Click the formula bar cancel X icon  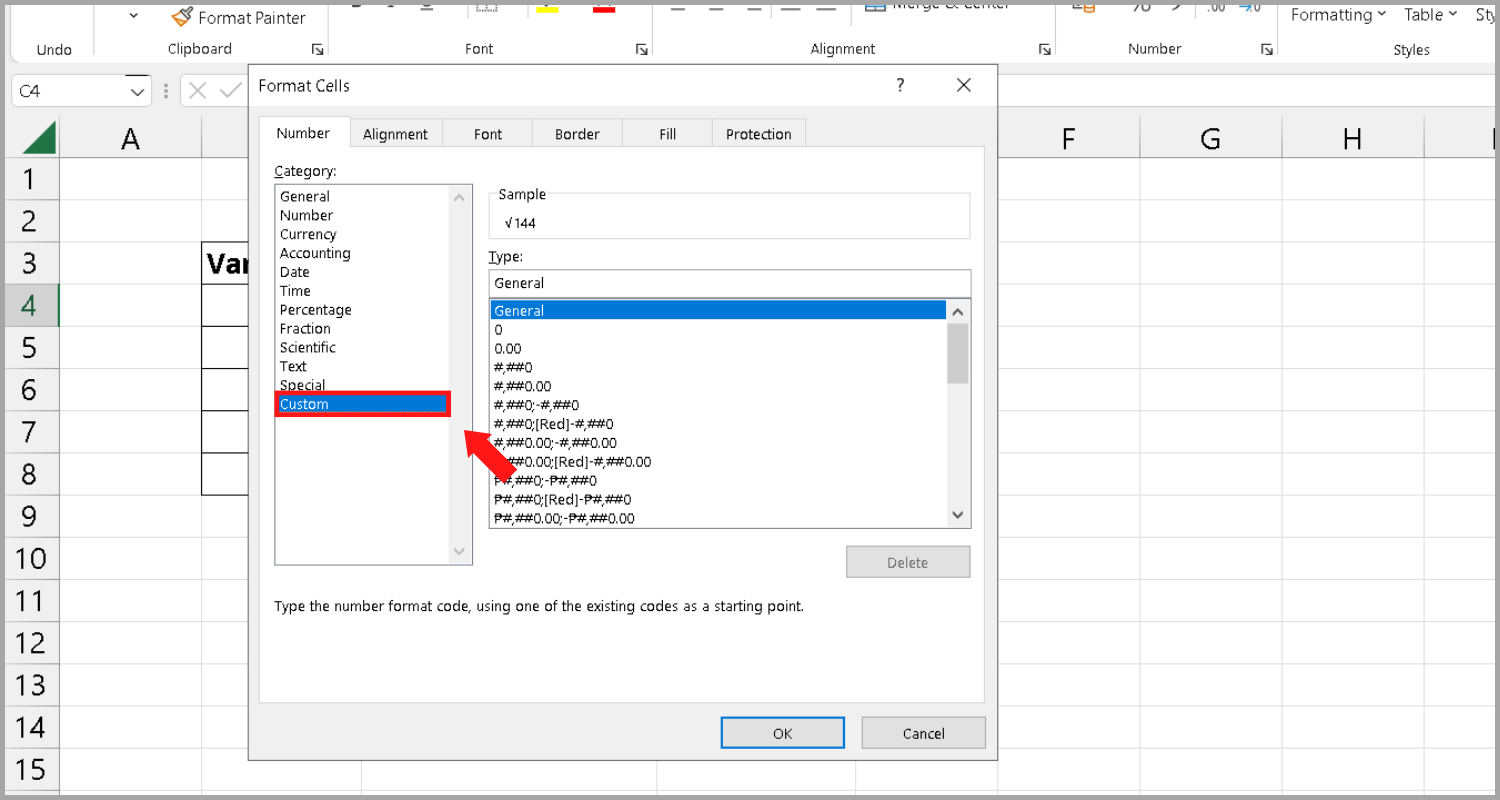[197, 91]
